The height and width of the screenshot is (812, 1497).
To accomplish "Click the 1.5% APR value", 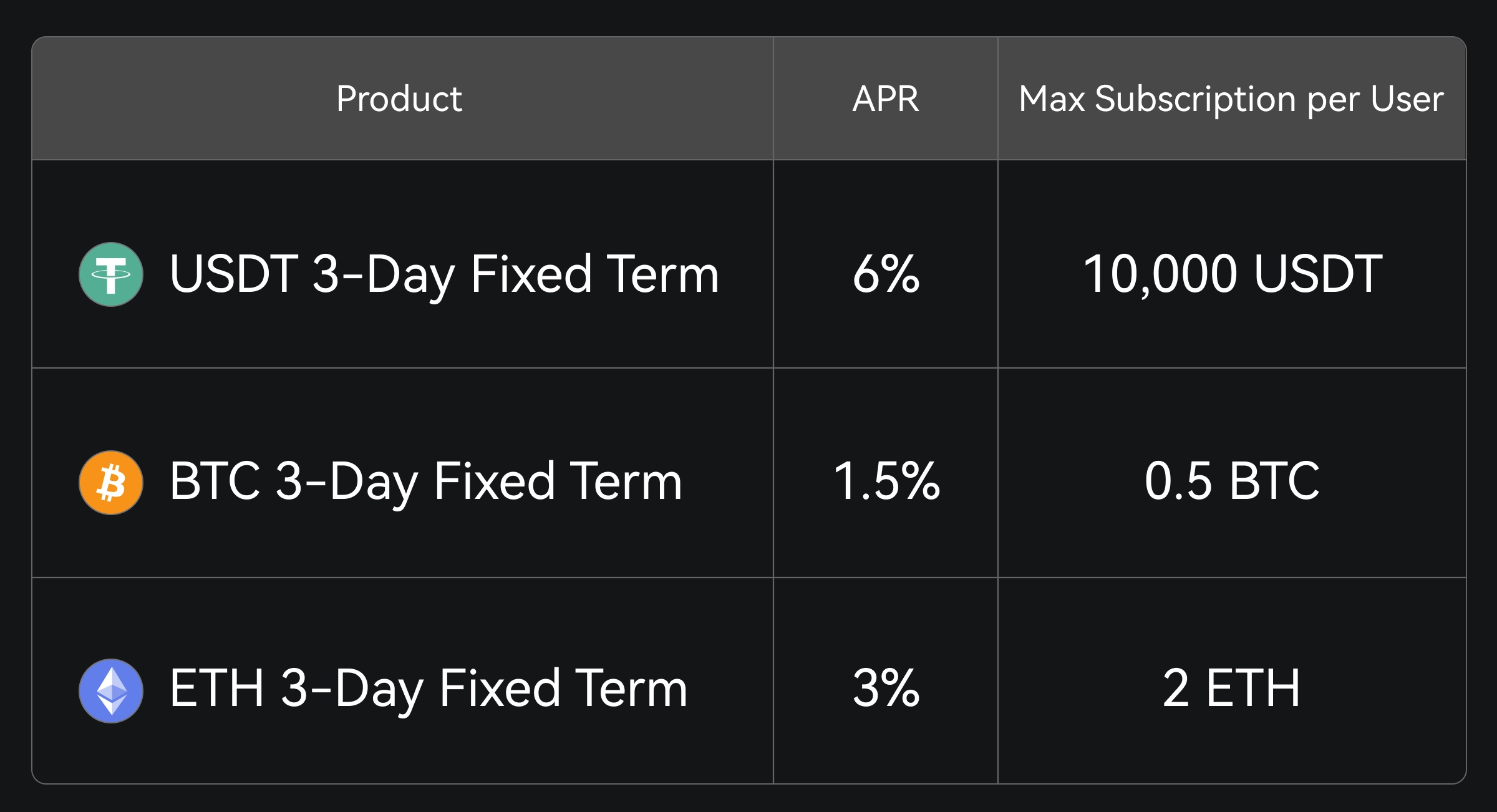I will (x=886, y=481).
